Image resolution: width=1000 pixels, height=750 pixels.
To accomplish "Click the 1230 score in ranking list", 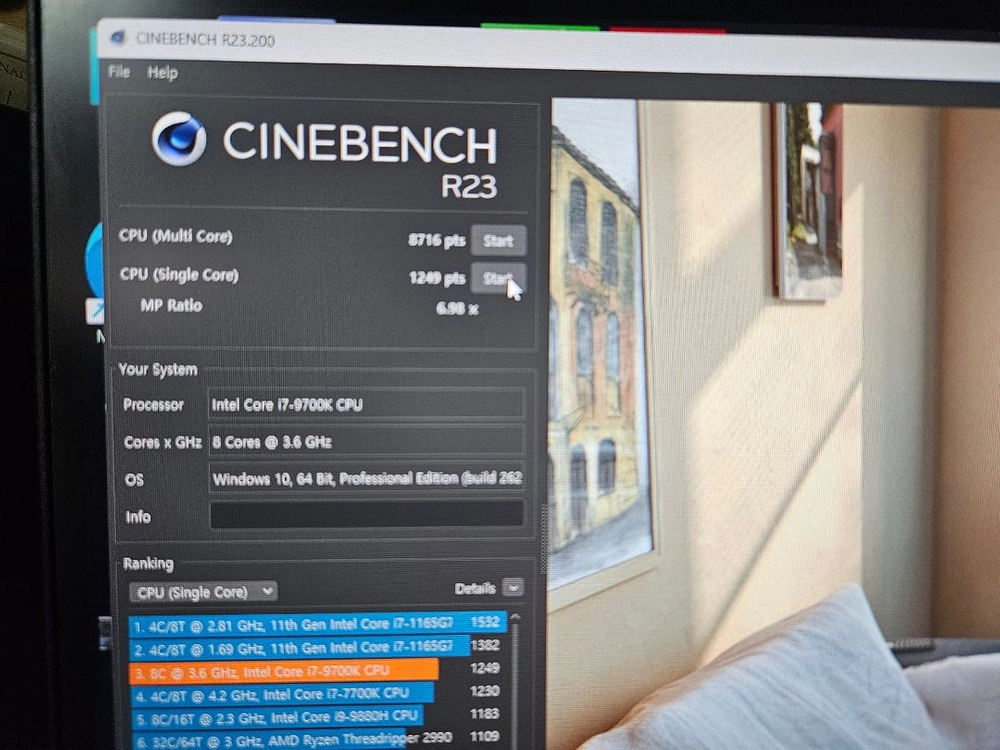I will click(x=485, y=691).
